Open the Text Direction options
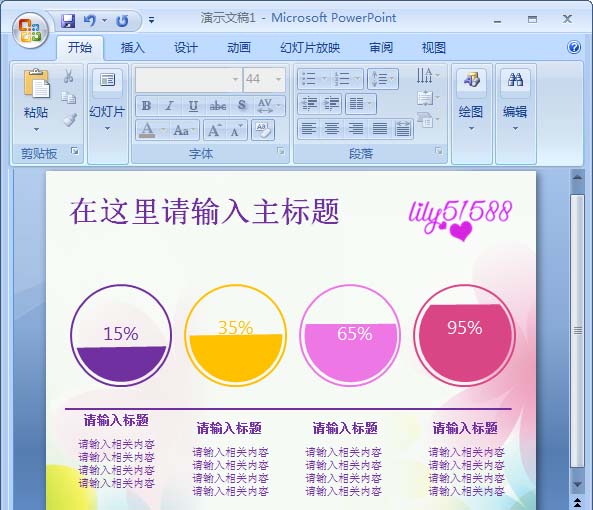This screenshot has height=510, width=593. coord(427,76)
